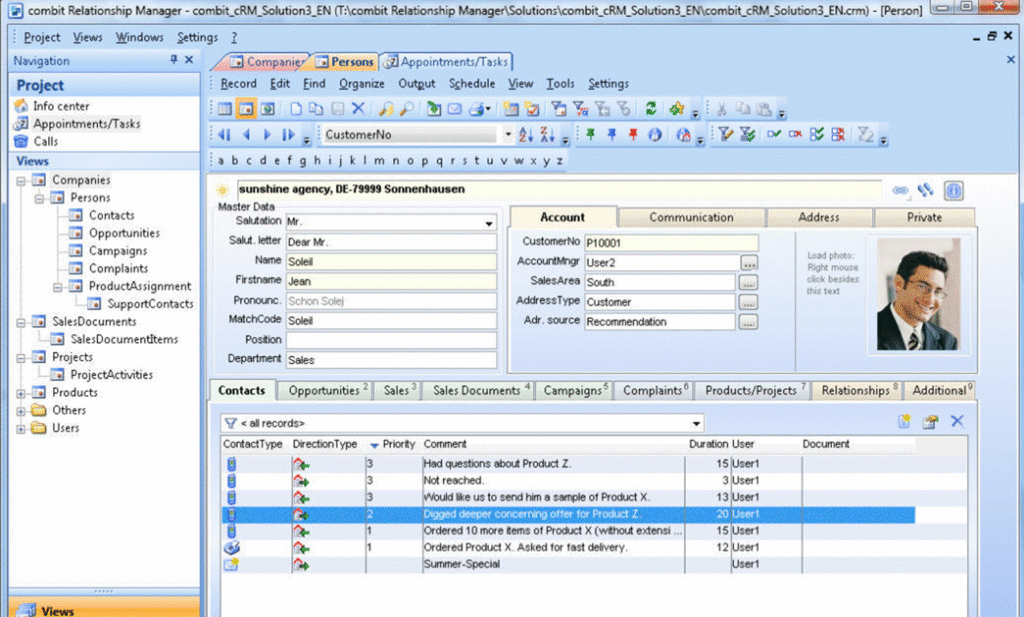
Task: Browse for AddressType with the ellipsis button
Action: 748,302
